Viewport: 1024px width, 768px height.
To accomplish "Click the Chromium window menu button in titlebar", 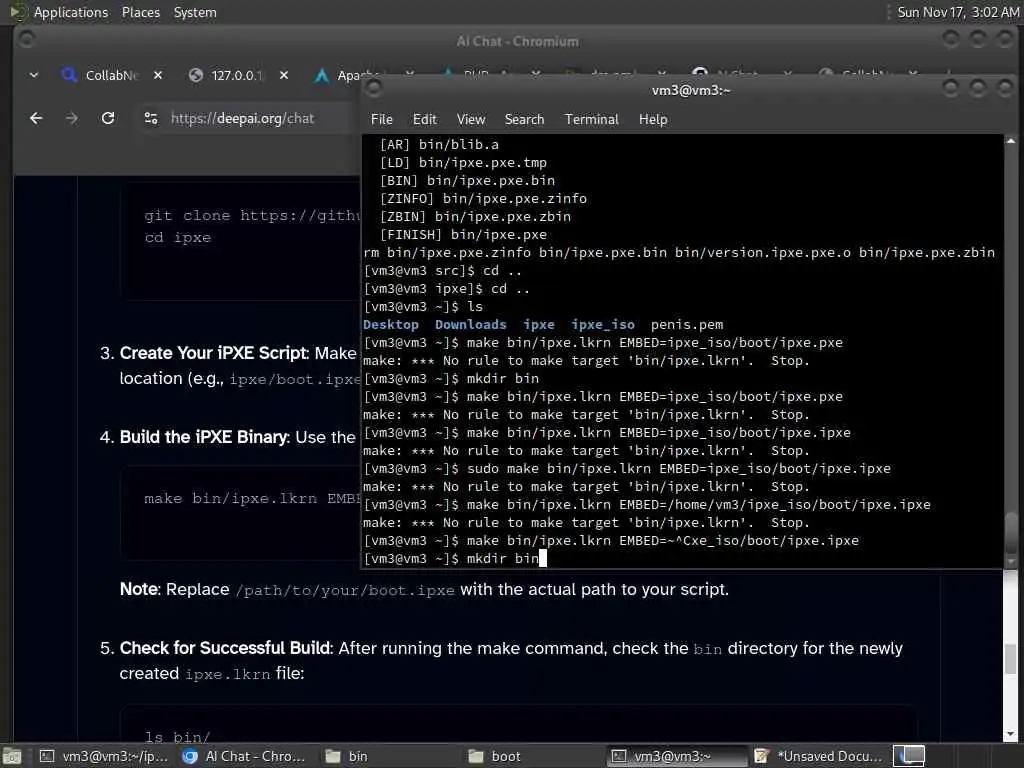I will pos(27,40).
